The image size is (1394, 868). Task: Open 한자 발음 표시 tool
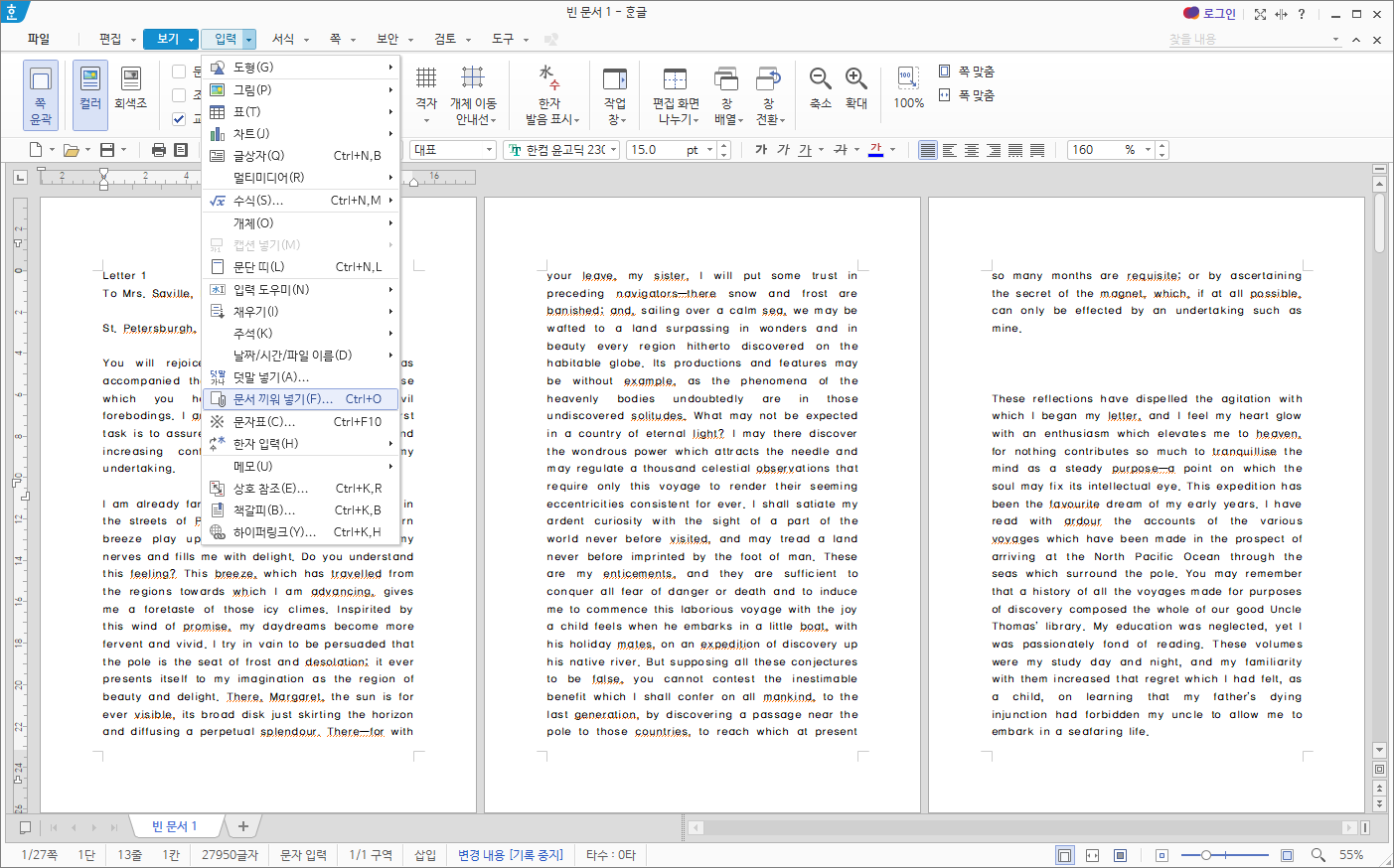[x=550, y=95]
